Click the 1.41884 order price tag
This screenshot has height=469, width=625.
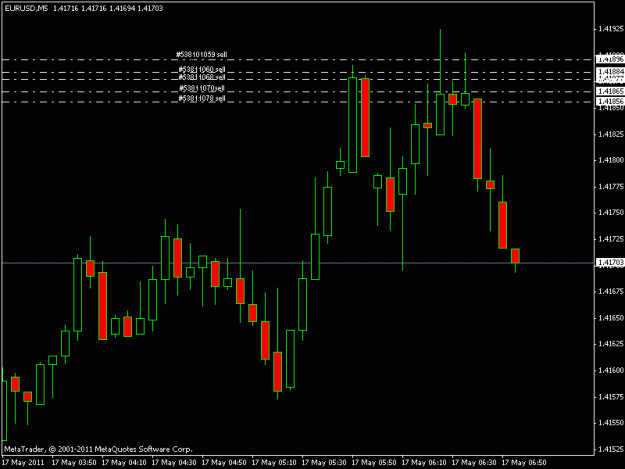[610, 72]
